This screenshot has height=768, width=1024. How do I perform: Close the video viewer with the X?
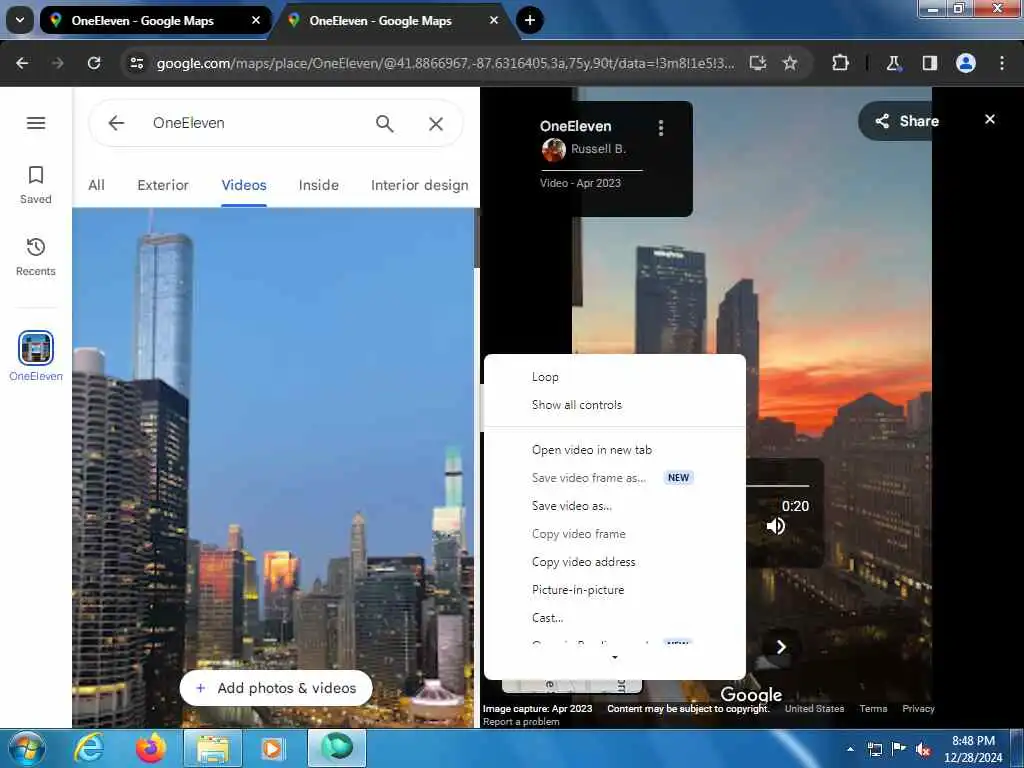[x=990, y=120]
